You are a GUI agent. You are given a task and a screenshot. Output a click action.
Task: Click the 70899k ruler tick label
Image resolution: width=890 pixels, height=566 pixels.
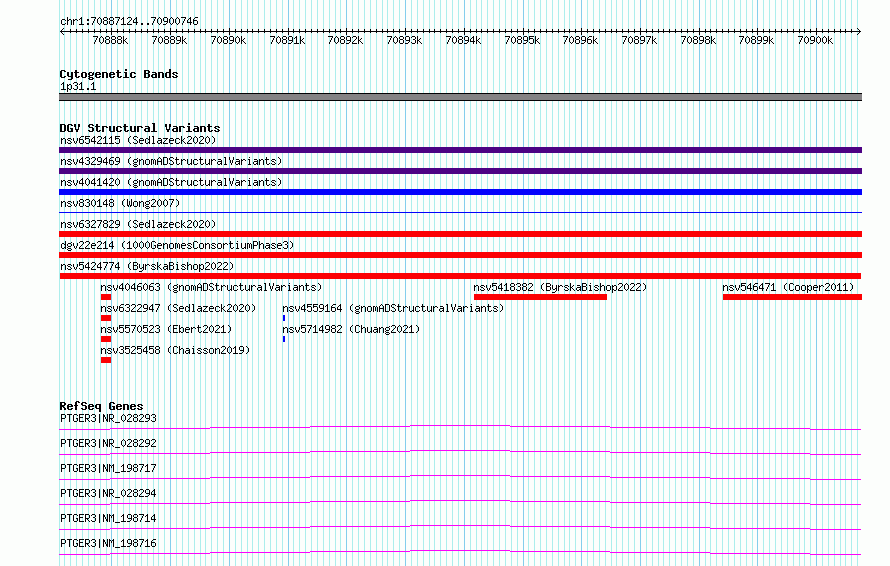(x=756, y=40)
